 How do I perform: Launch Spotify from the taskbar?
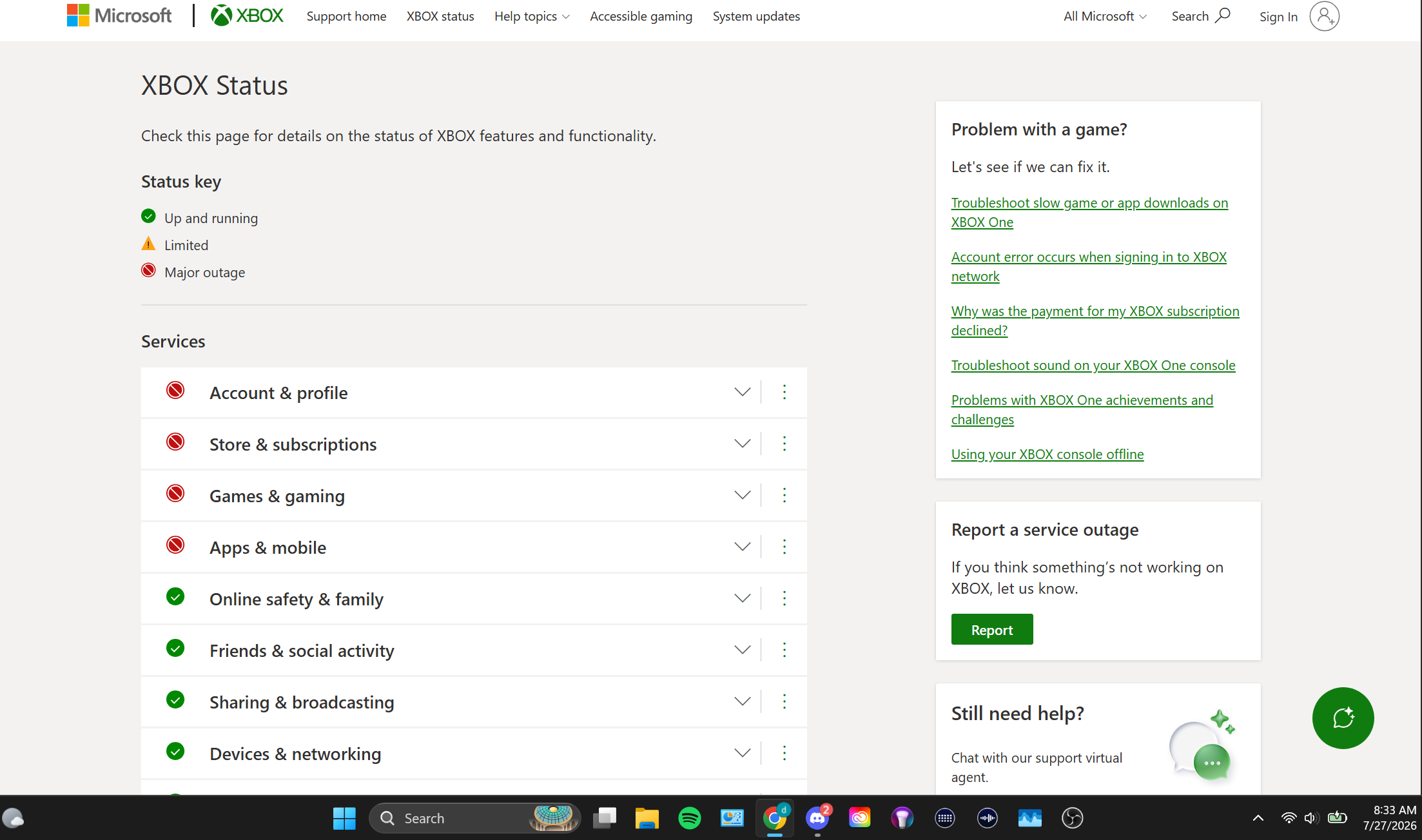point(690,819)
